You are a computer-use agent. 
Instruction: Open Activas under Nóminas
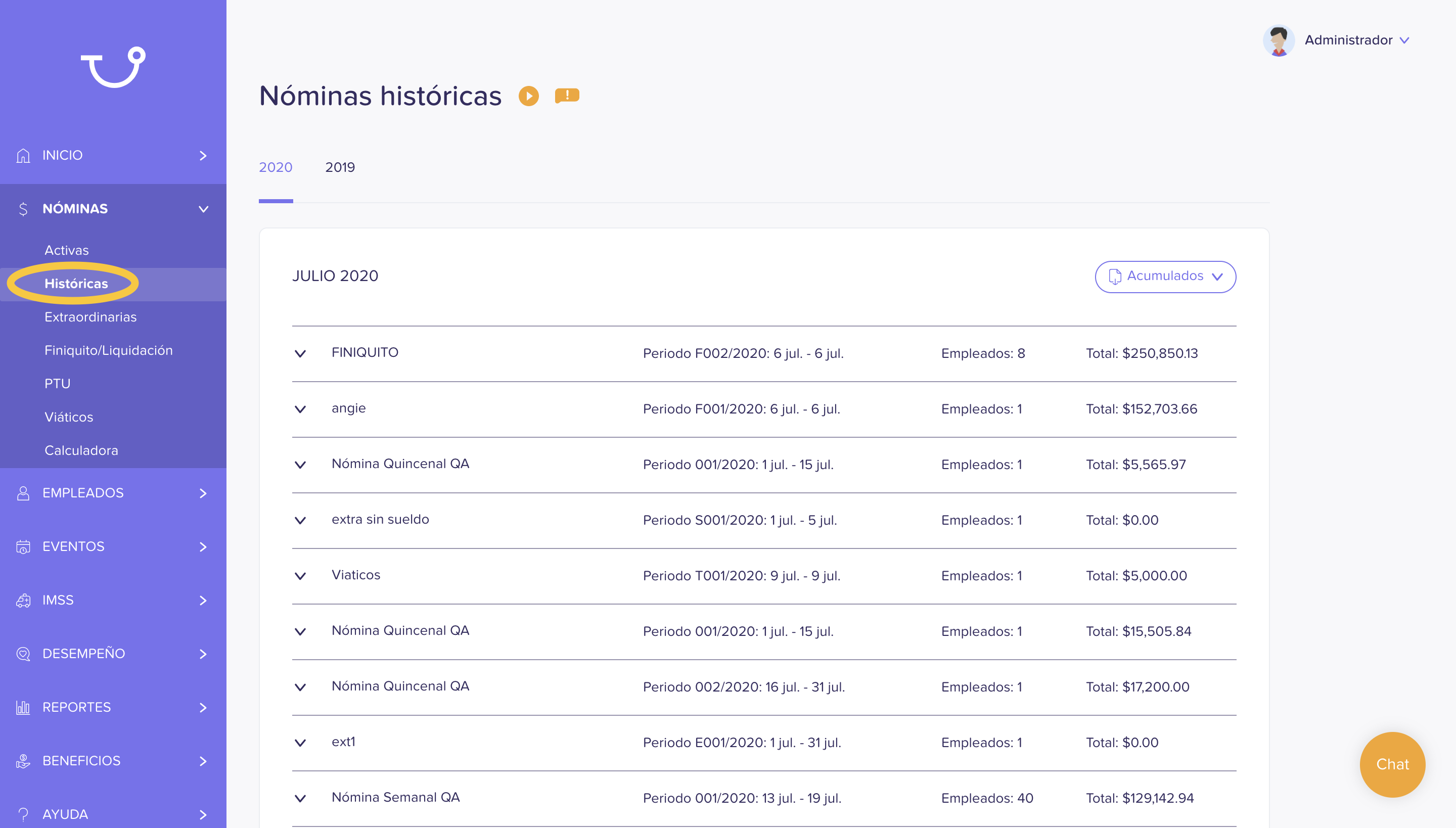click(67, 250)
